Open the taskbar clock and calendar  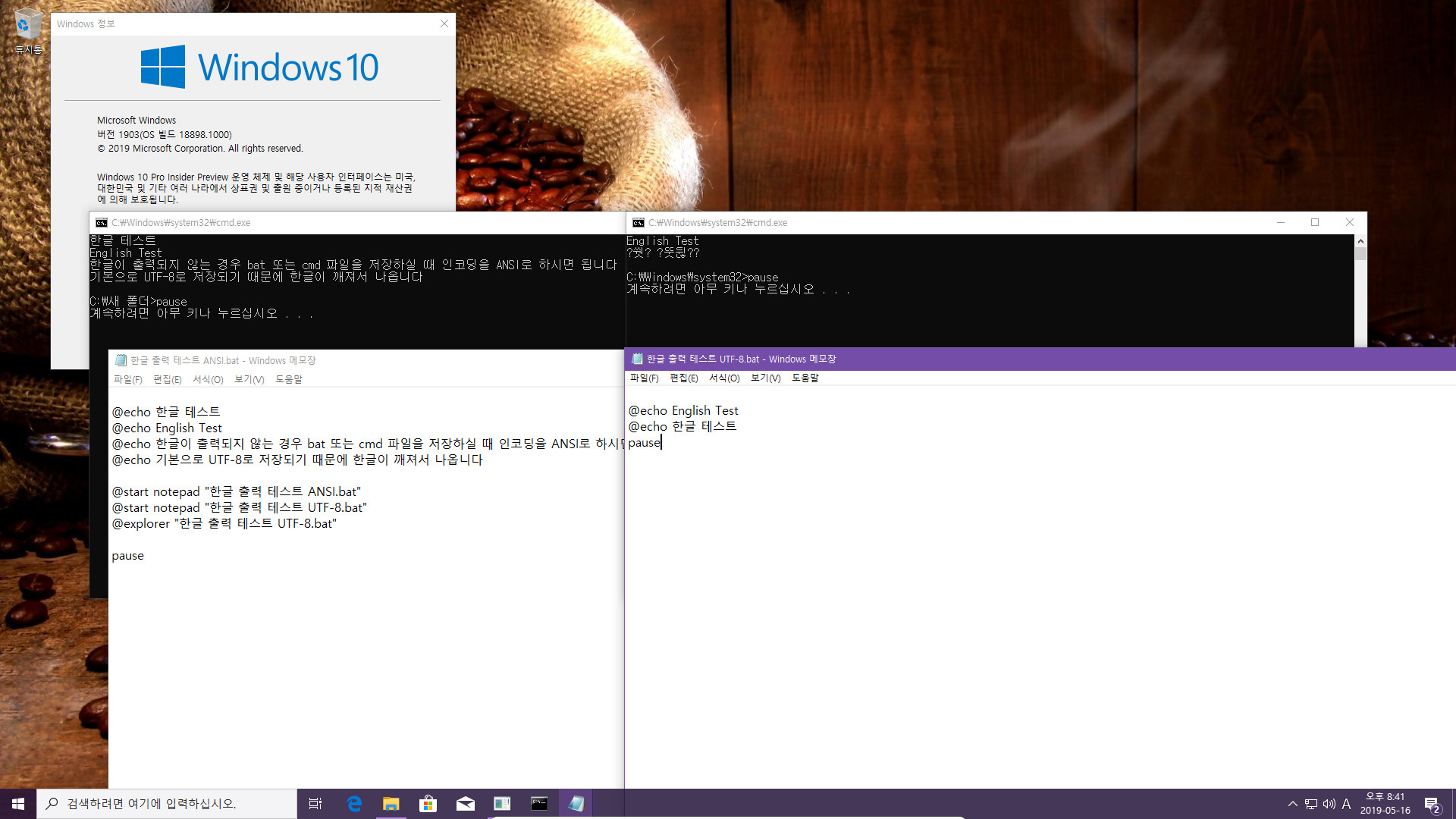point(1385,804)
